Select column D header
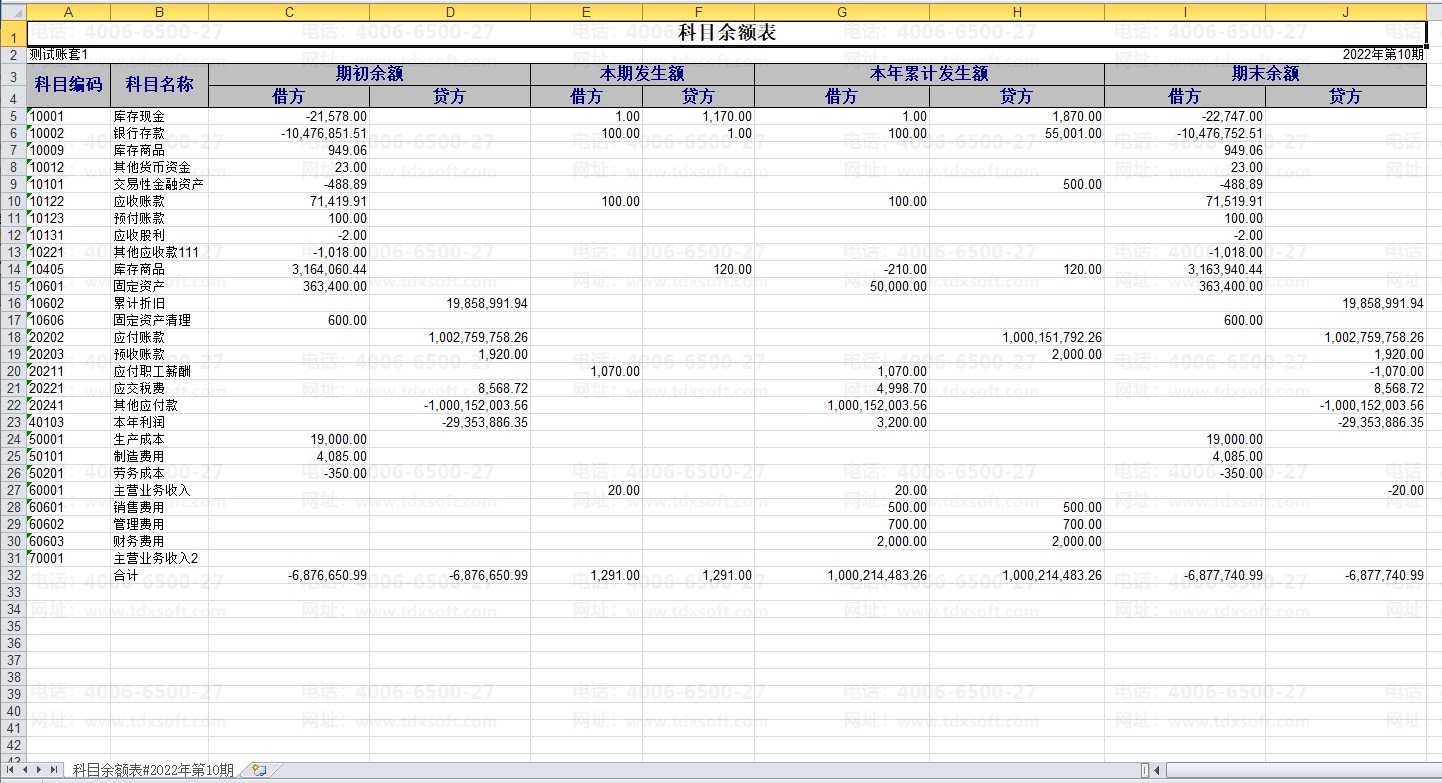 pyautogui.click(x=450, y=12)
